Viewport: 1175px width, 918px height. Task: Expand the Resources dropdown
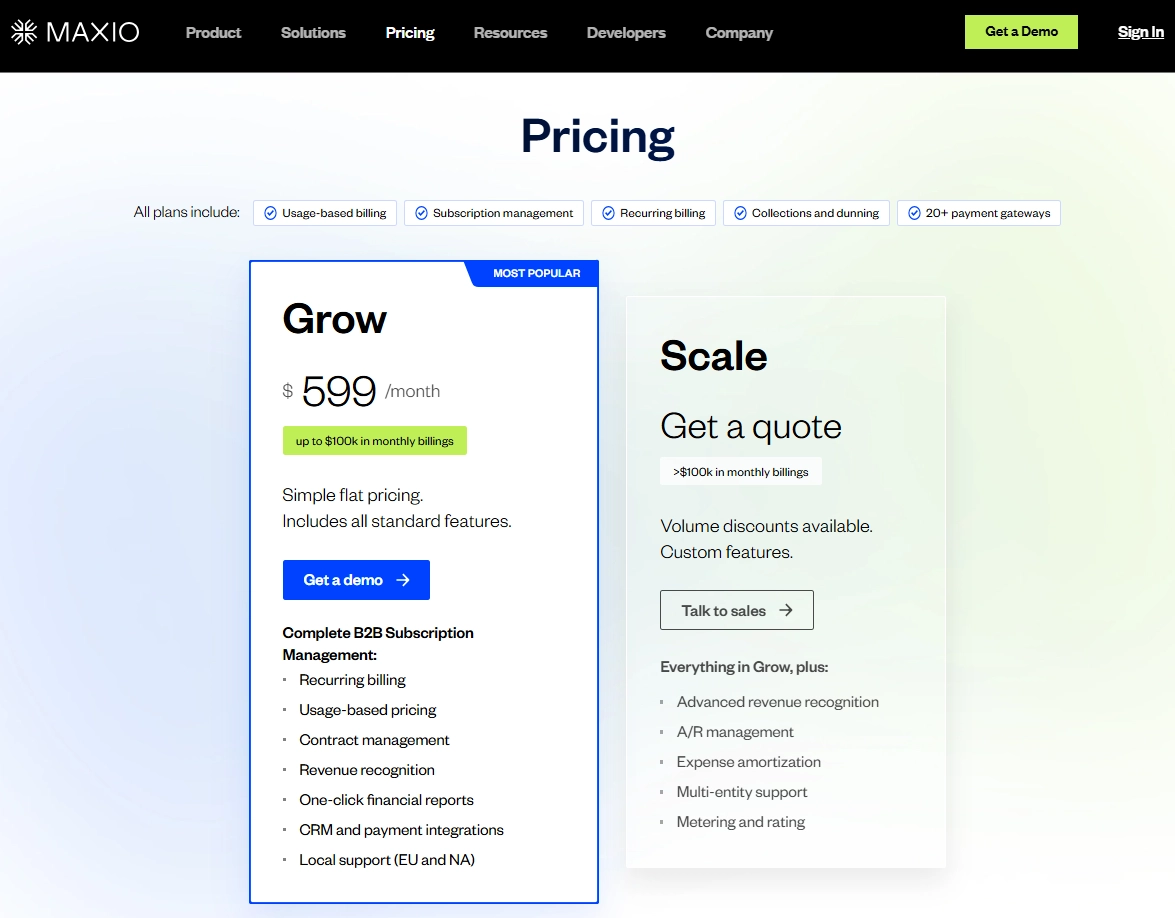(510, 32)
